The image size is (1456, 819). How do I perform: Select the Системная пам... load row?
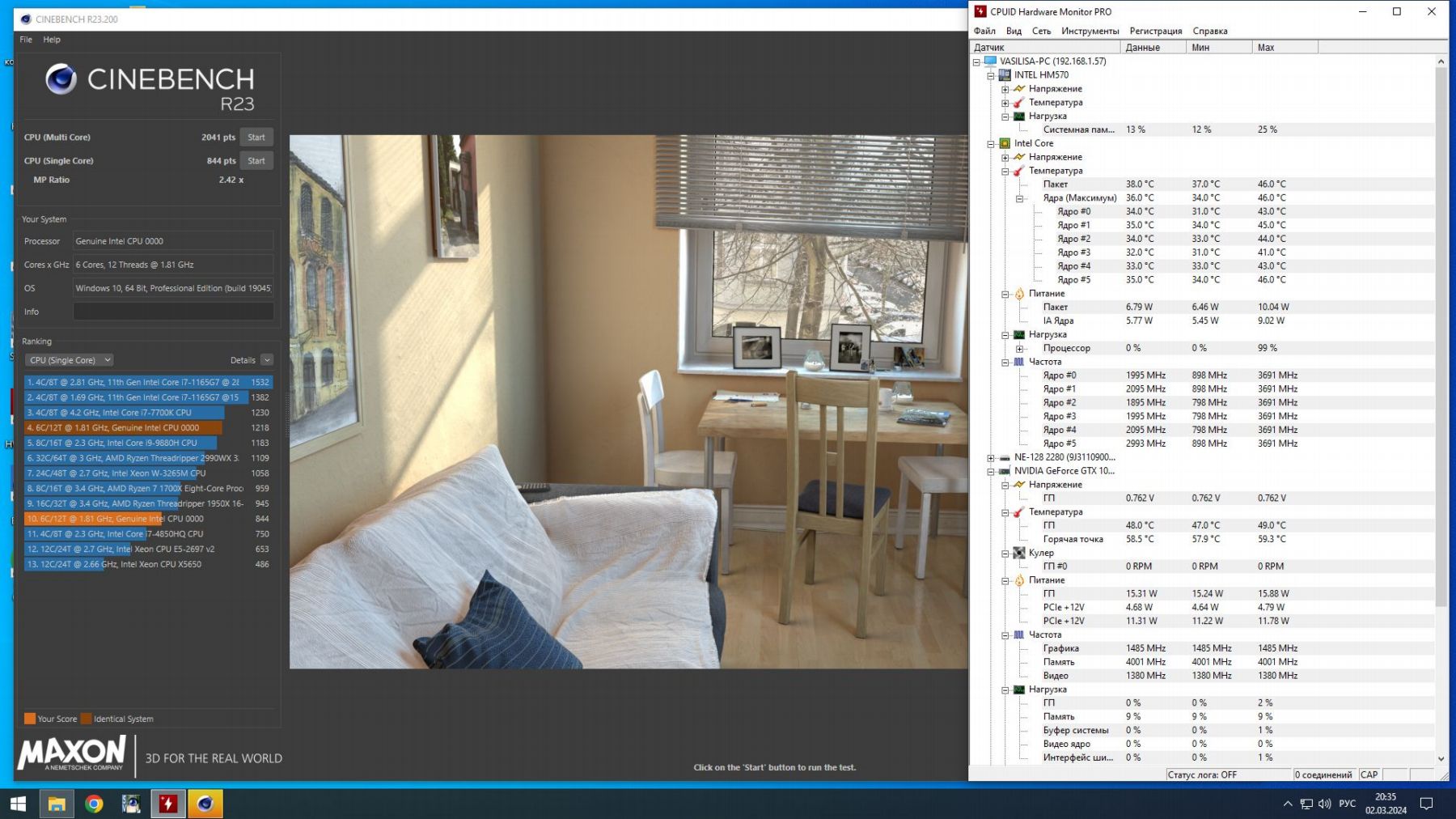point(1202,129)
